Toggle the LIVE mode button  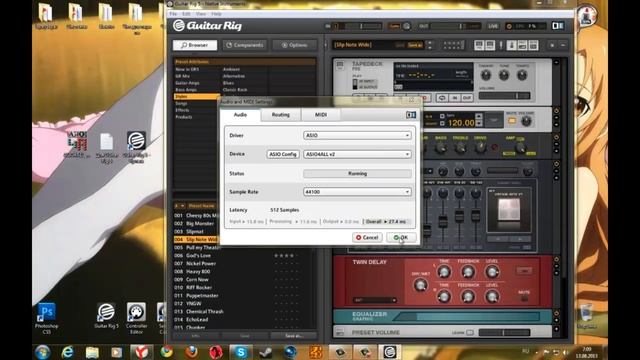point(493,26)
